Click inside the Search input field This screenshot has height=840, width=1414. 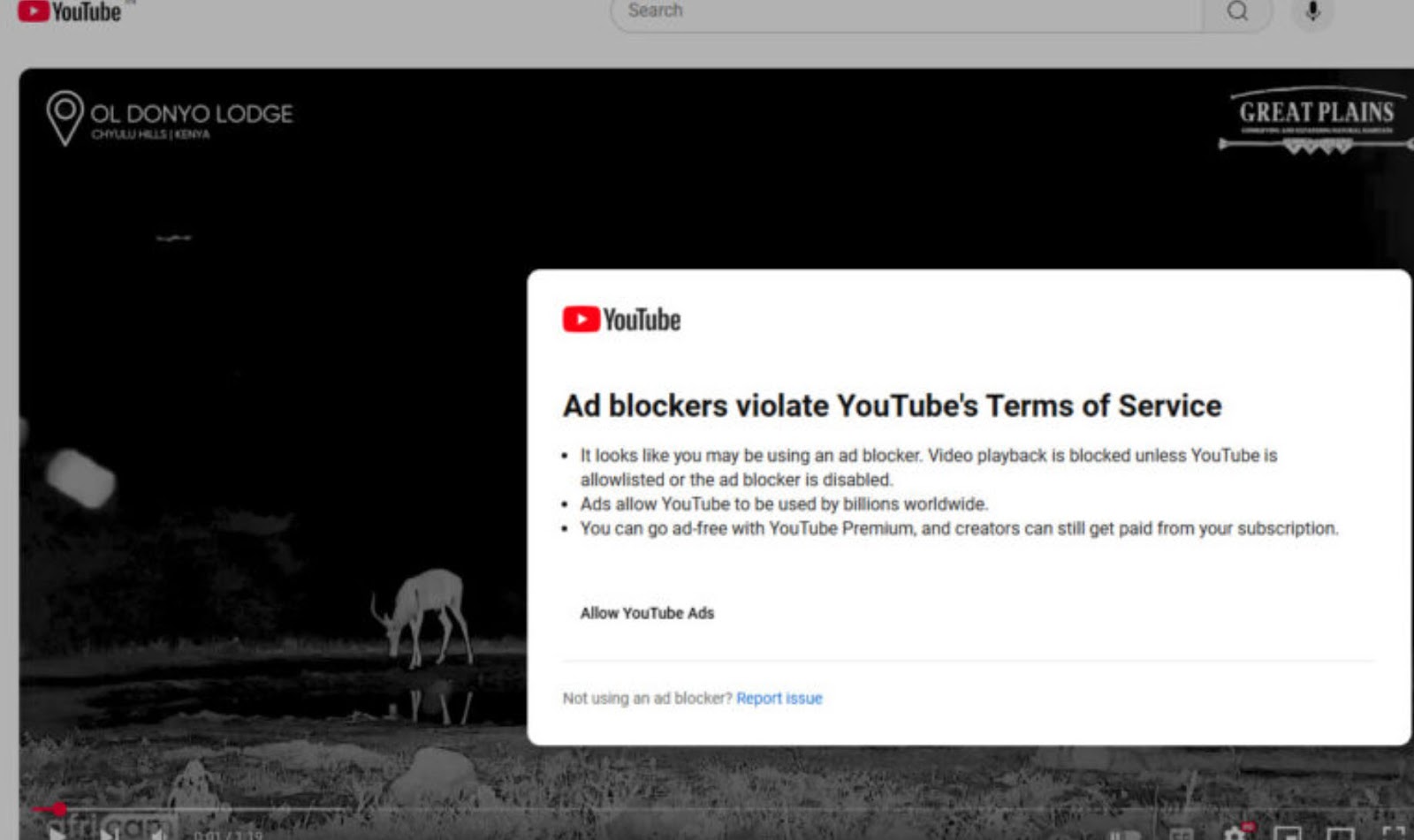tap(901, 11)
